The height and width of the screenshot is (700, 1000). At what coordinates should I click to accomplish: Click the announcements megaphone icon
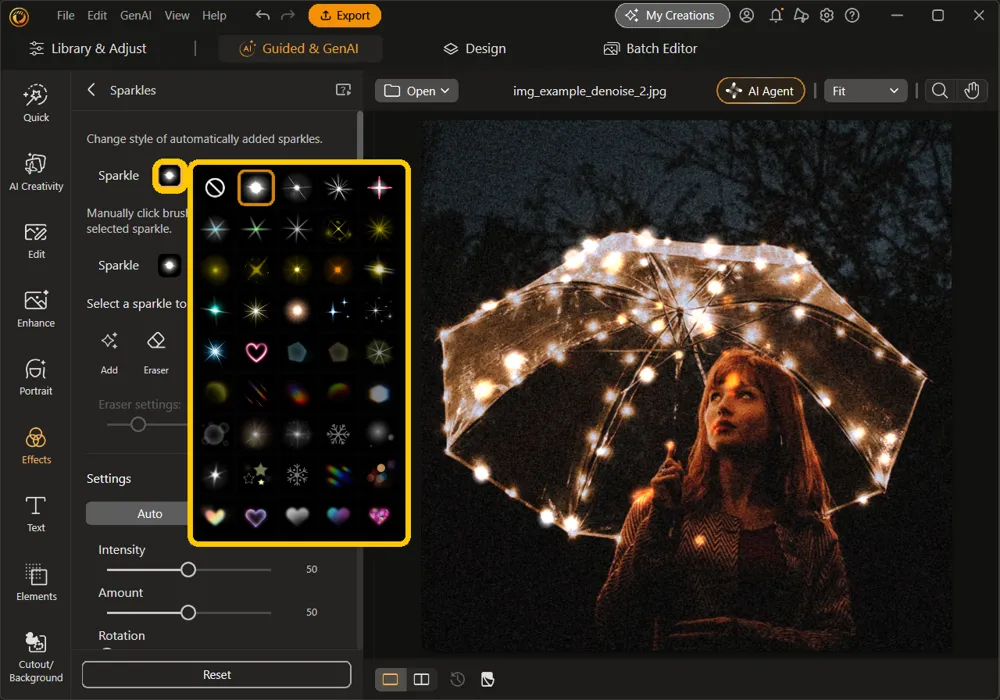pyautogui.click(x=801, y=15)
